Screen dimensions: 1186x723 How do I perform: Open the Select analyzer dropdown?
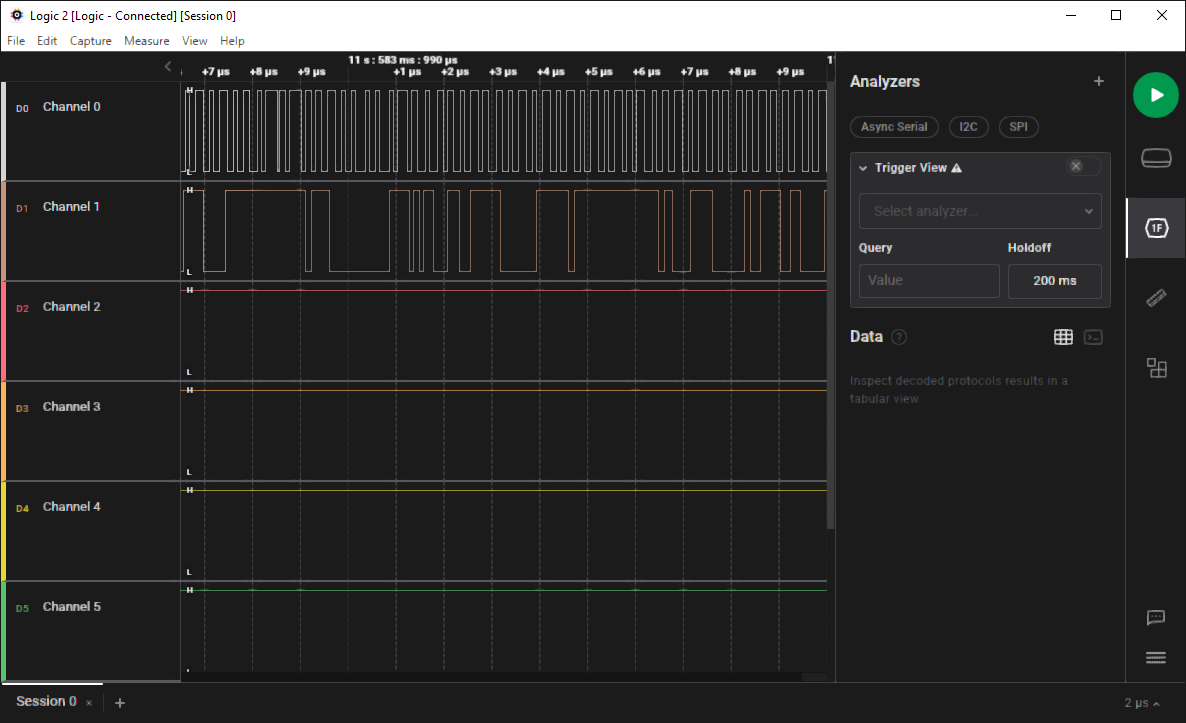[x=980, y=211]
